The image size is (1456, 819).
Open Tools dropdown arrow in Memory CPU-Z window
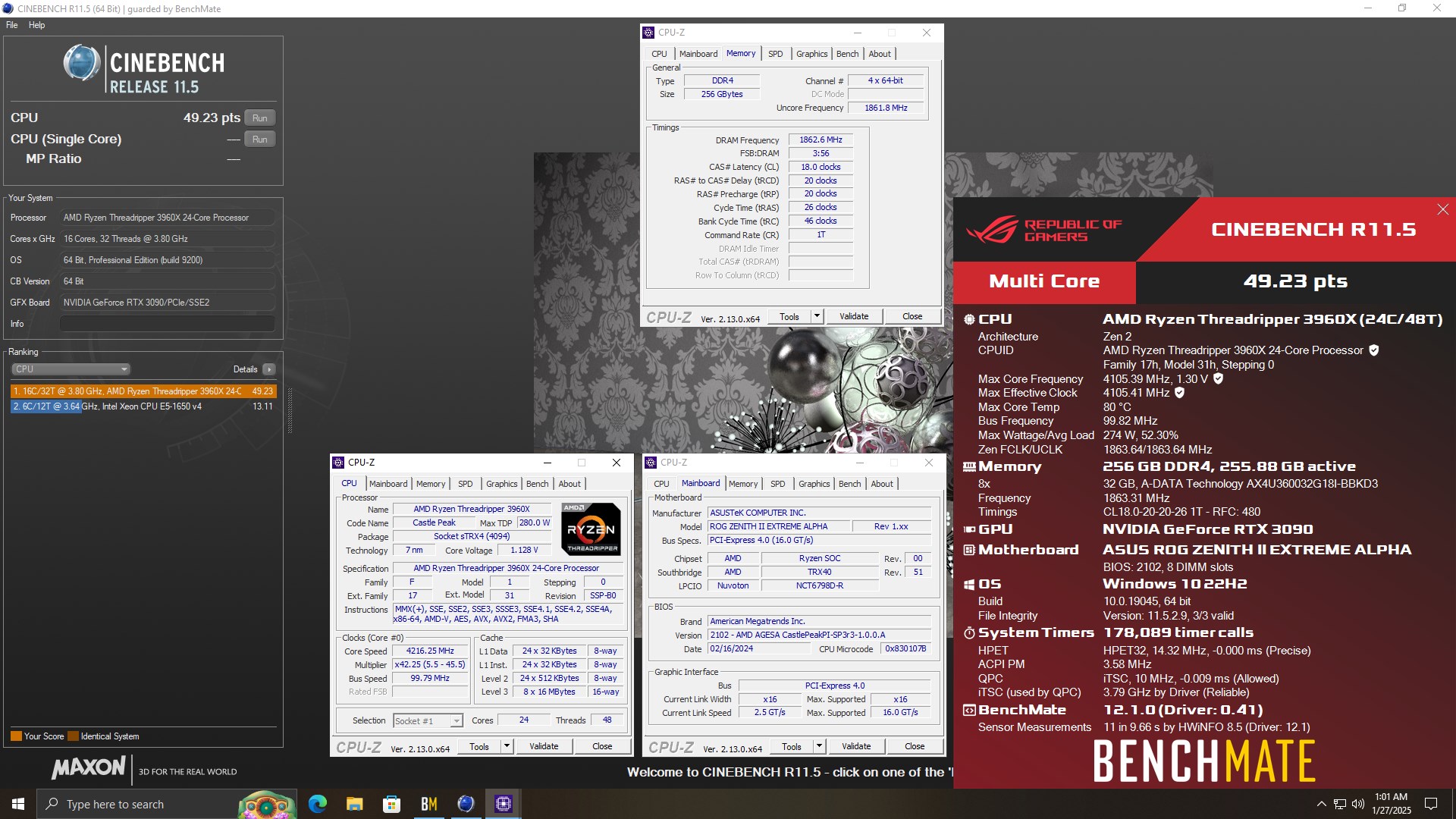817,316
